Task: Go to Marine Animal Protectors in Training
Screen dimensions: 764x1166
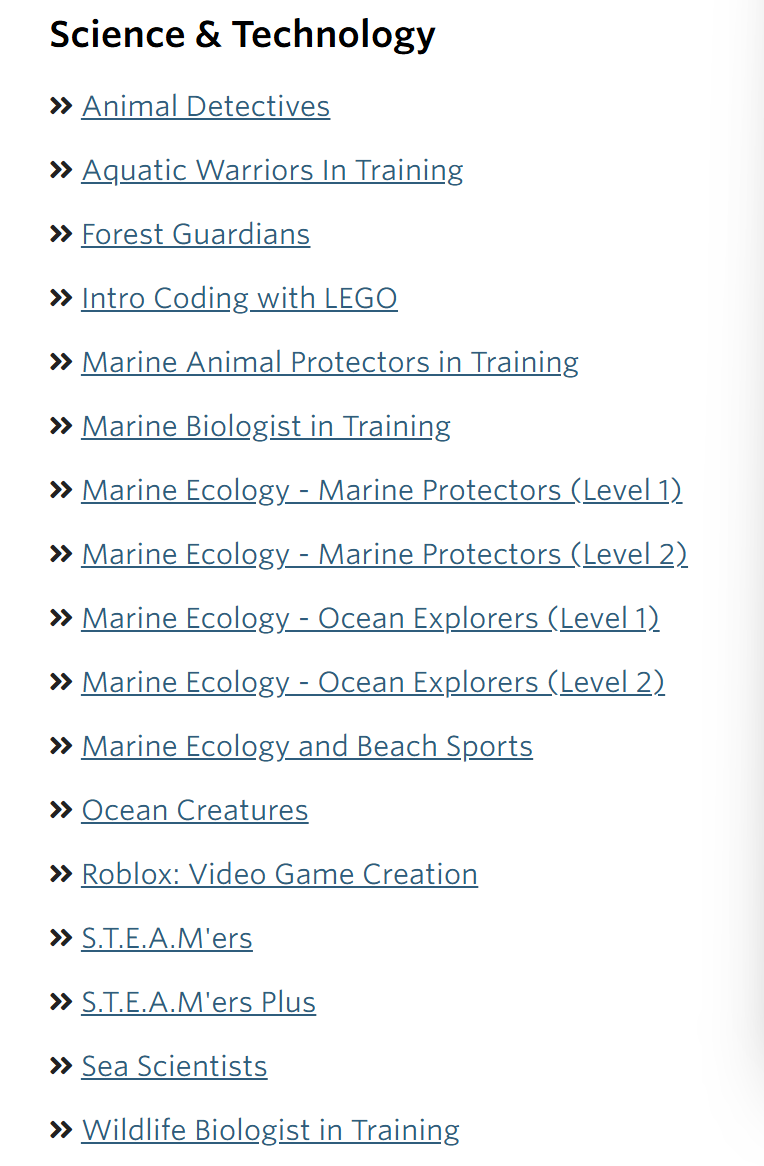Action: tap(330, 363)
